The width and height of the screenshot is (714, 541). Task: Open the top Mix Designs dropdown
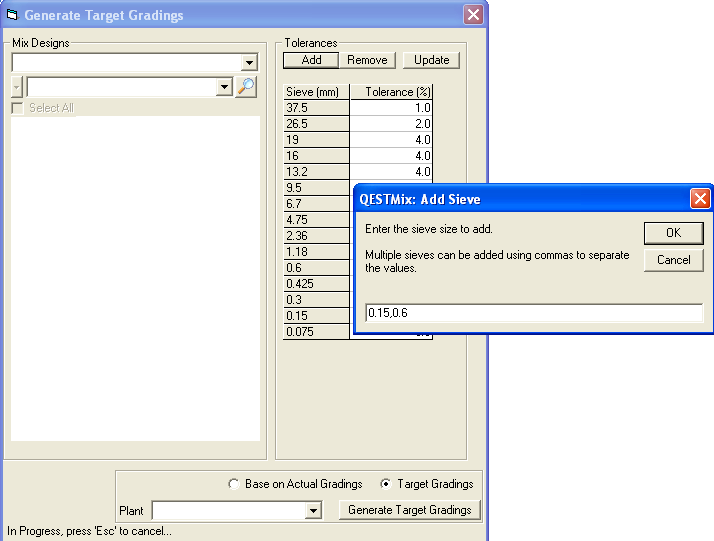[x=249, y=63]
